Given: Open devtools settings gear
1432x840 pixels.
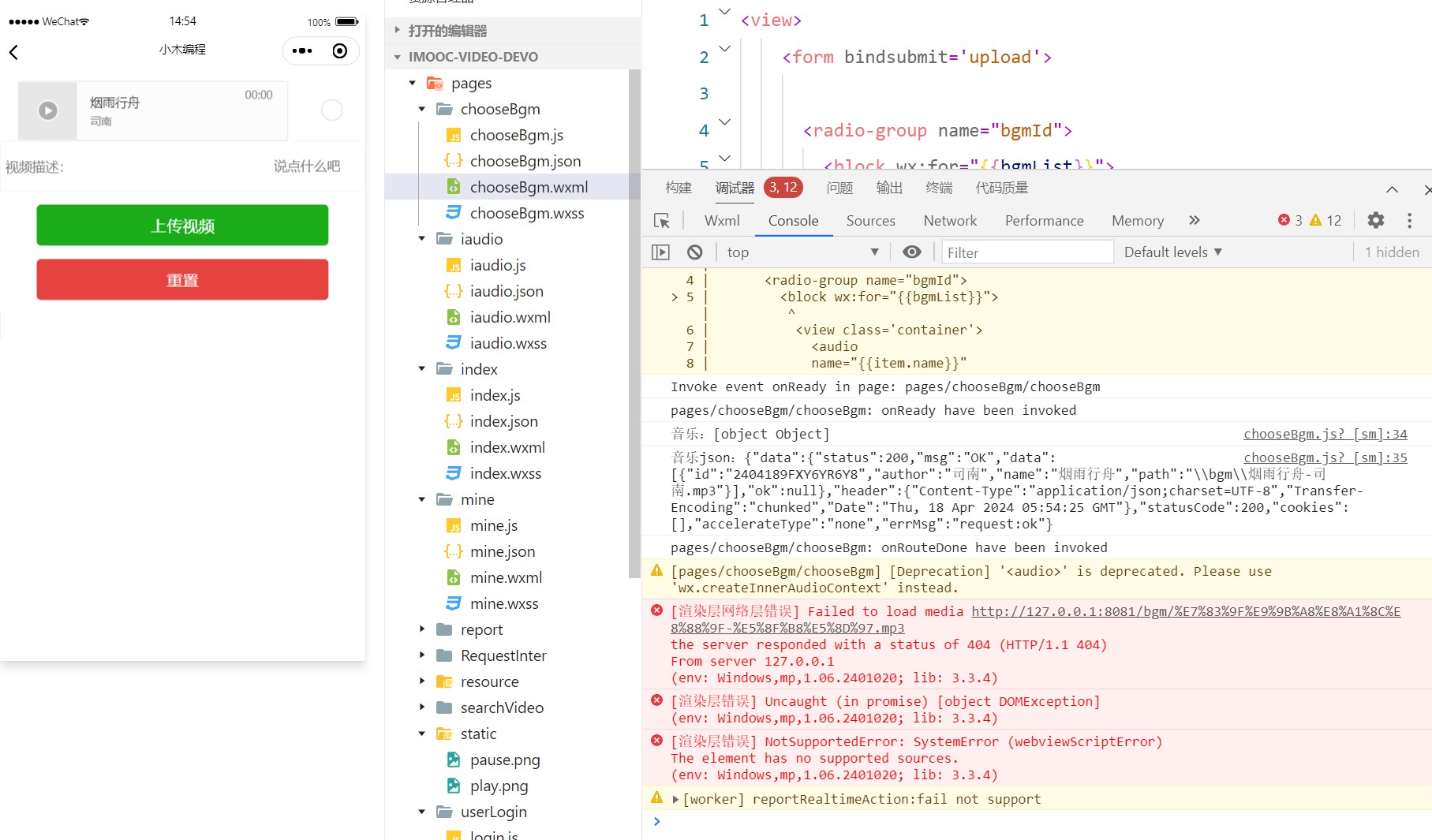Looking at the screenshot, I should [x=1375, y=221].
